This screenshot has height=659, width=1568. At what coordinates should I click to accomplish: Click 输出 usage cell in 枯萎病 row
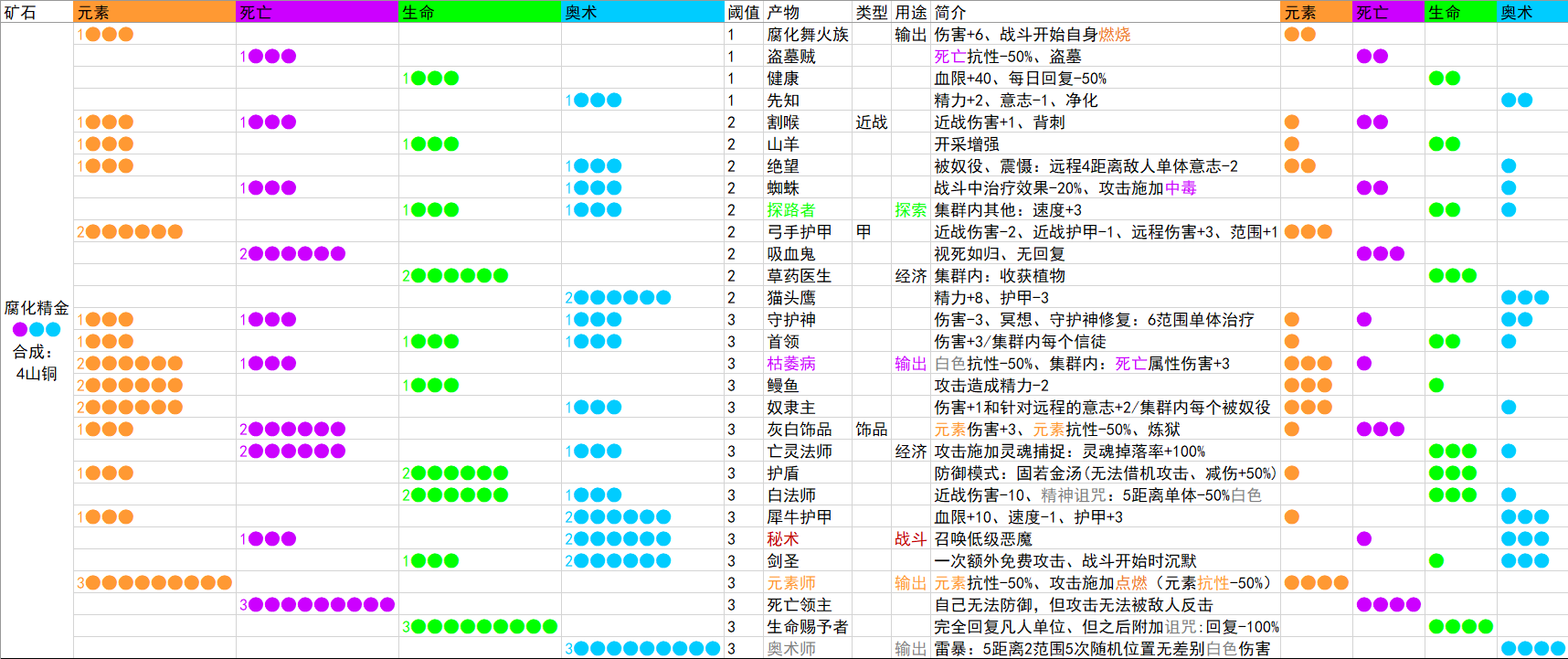tap(911, 363)
